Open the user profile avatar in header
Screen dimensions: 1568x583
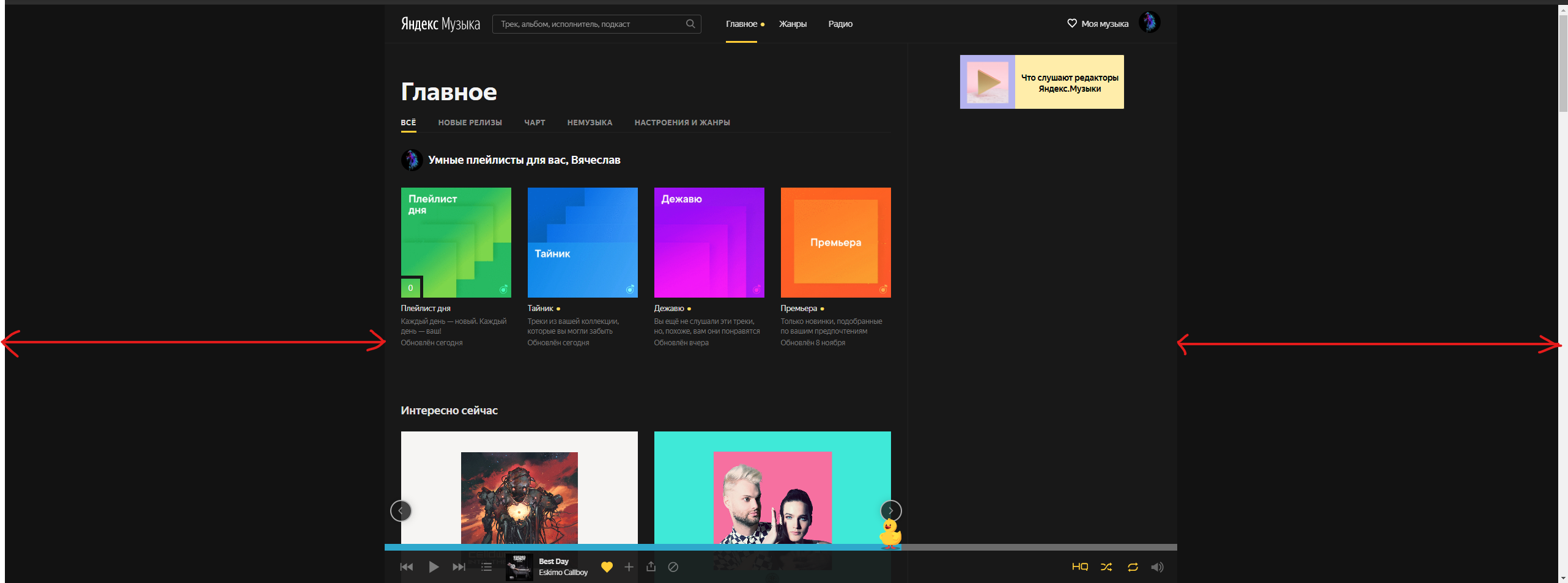1149,23
